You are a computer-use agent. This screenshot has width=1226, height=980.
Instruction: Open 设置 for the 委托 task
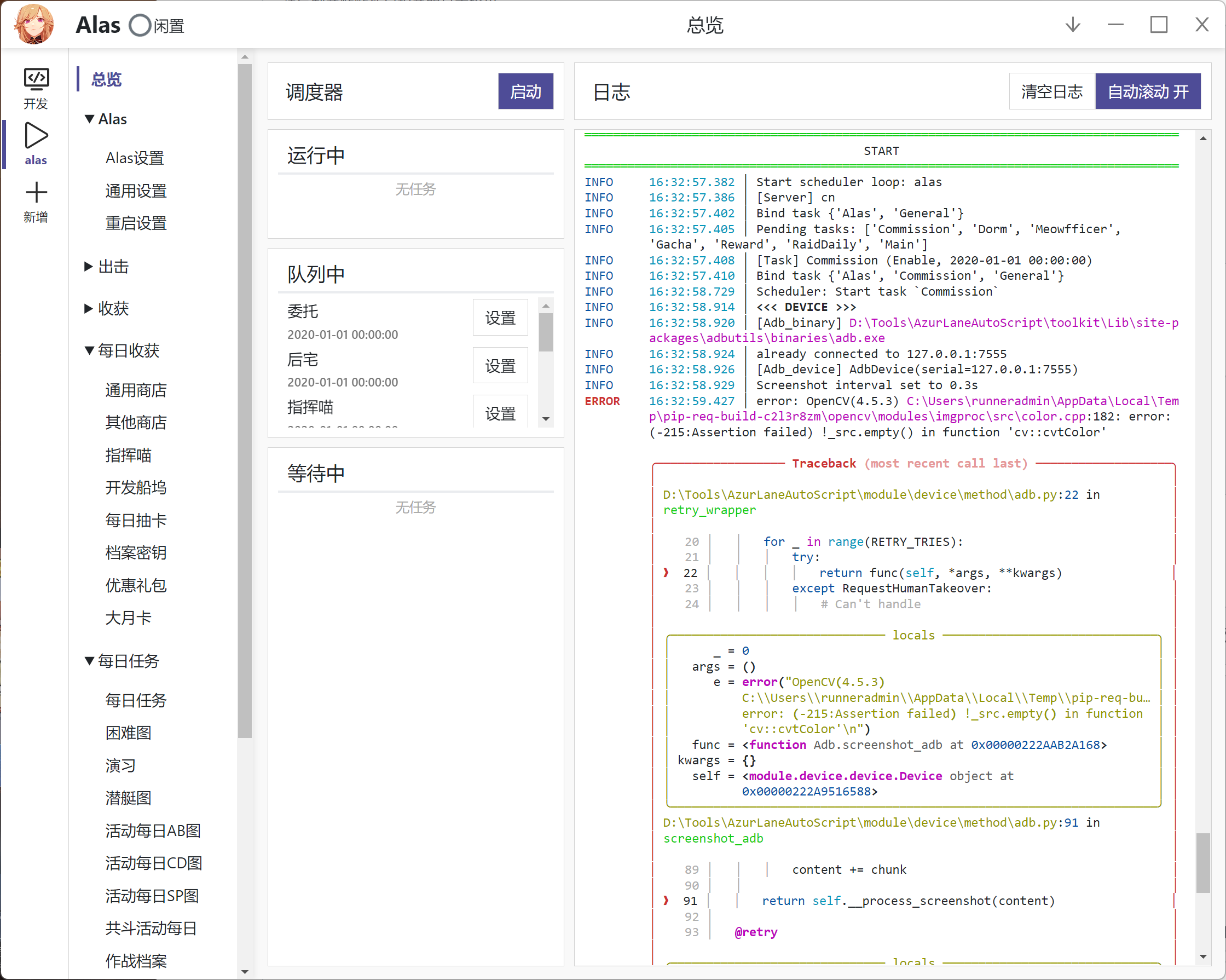(x=500, y=318)
